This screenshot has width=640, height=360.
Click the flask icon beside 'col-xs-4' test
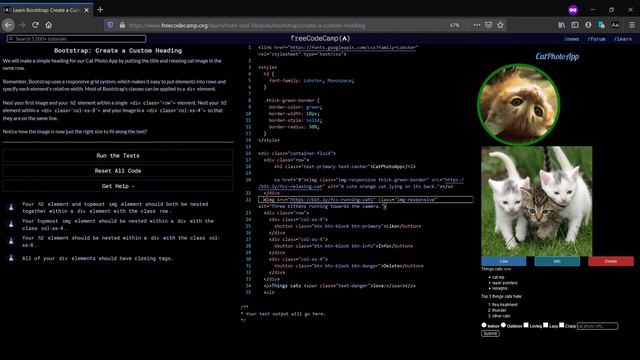coord(11,224)
